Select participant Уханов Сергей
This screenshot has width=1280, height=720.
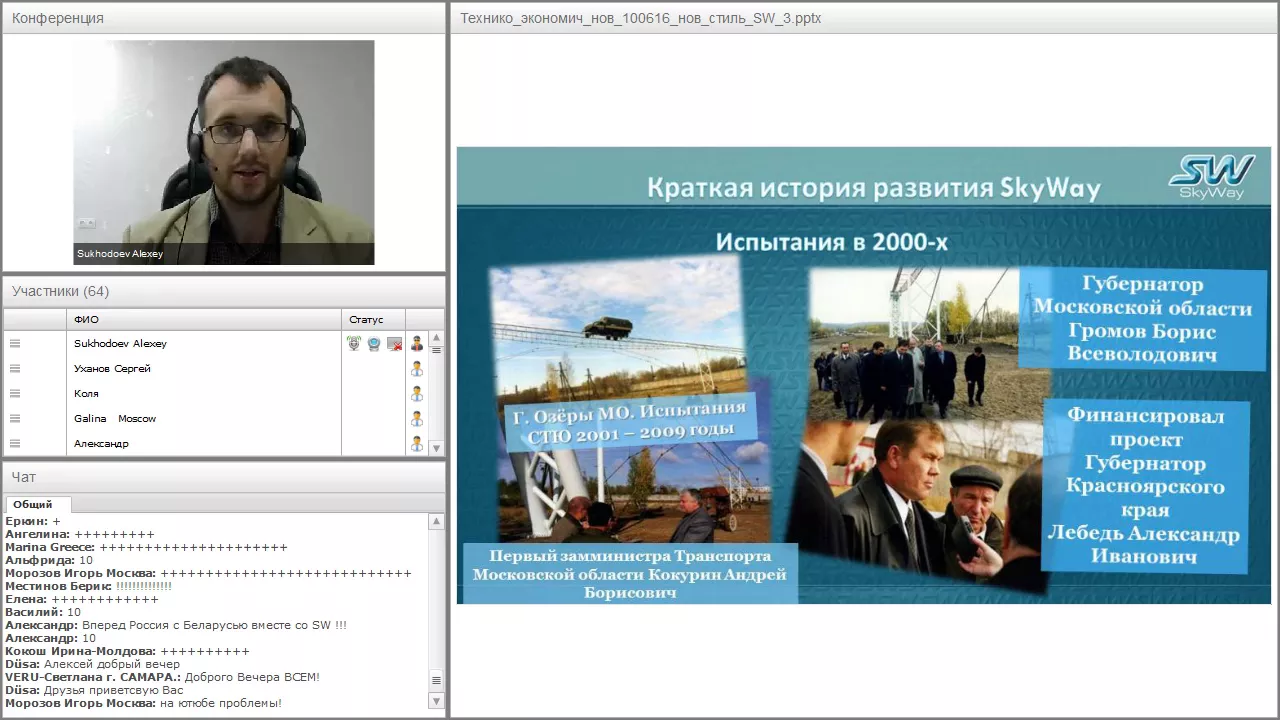(x=204, y=369)
